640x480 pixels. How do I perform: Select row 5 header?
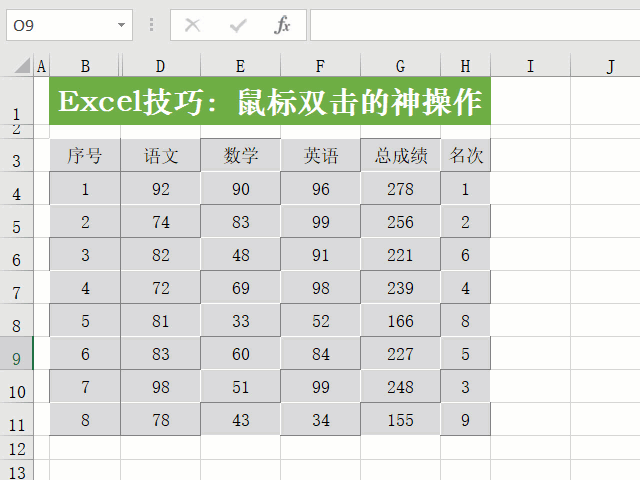tap(16, 221)
